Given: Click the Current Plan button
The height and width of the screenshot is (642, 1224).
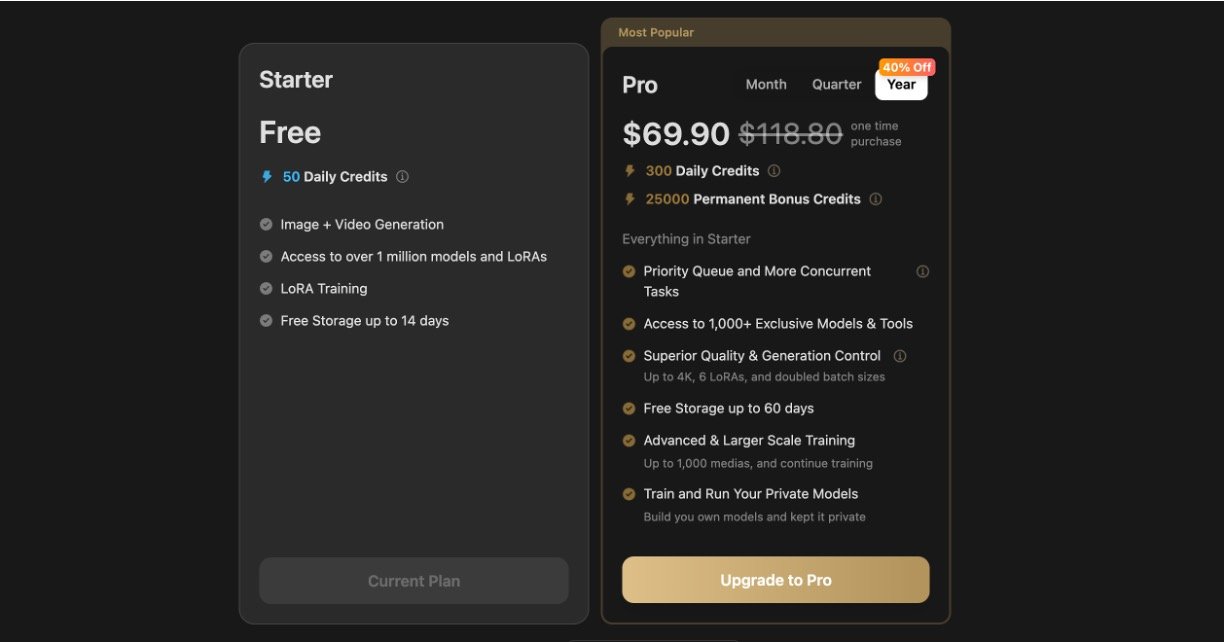Looking at the screenshot, I should [x=414, y=581].
